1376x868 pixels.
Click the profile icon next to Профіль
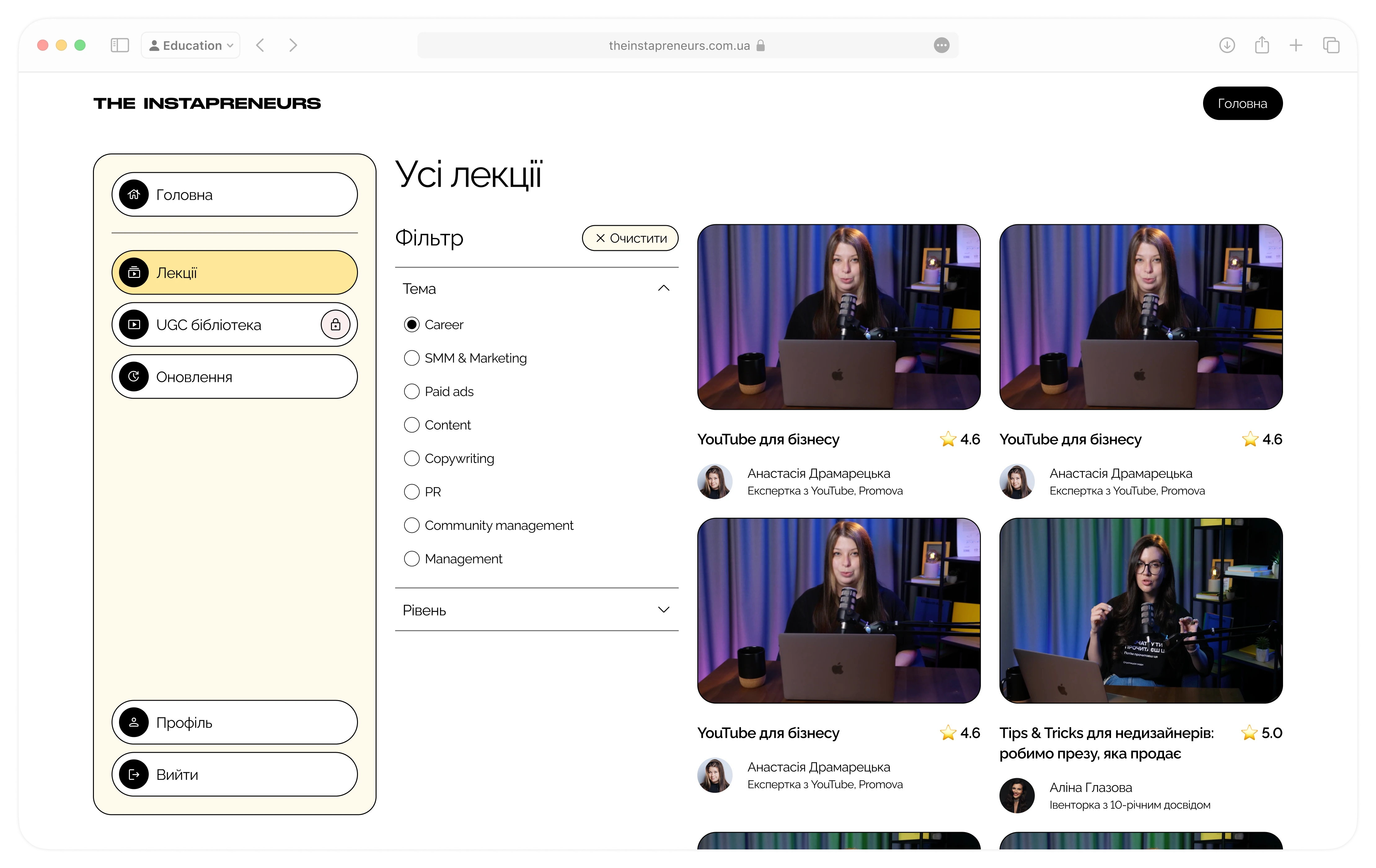click(134, 722)
